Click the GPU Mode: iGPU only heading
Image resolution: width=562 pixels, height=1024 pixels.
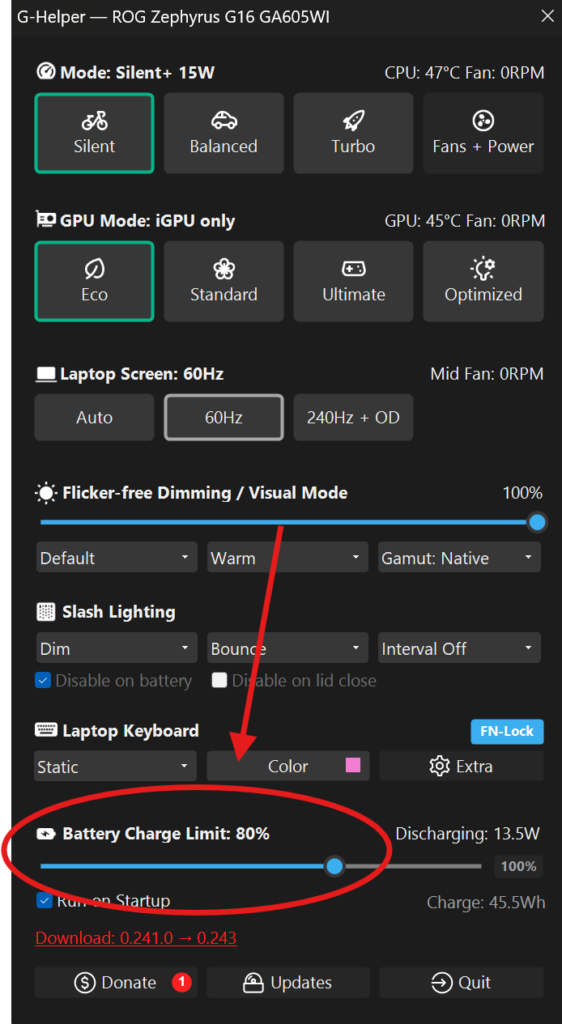coord(148,221)
